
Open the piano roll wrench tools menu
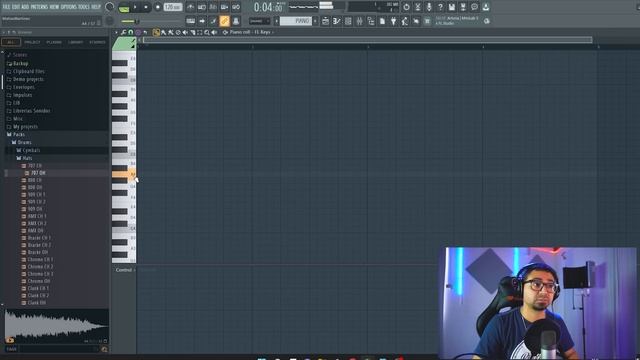[123, 32]
